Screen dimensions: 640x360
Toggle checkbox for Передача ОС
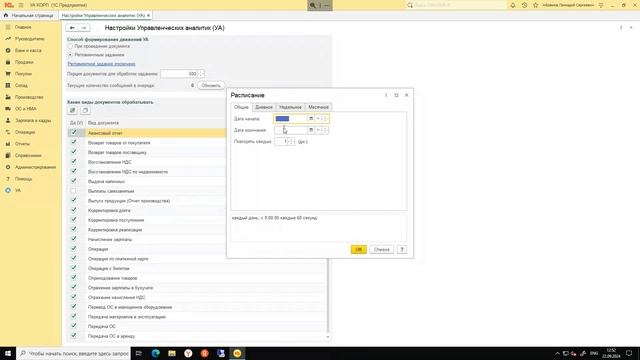tap(73, 326)
